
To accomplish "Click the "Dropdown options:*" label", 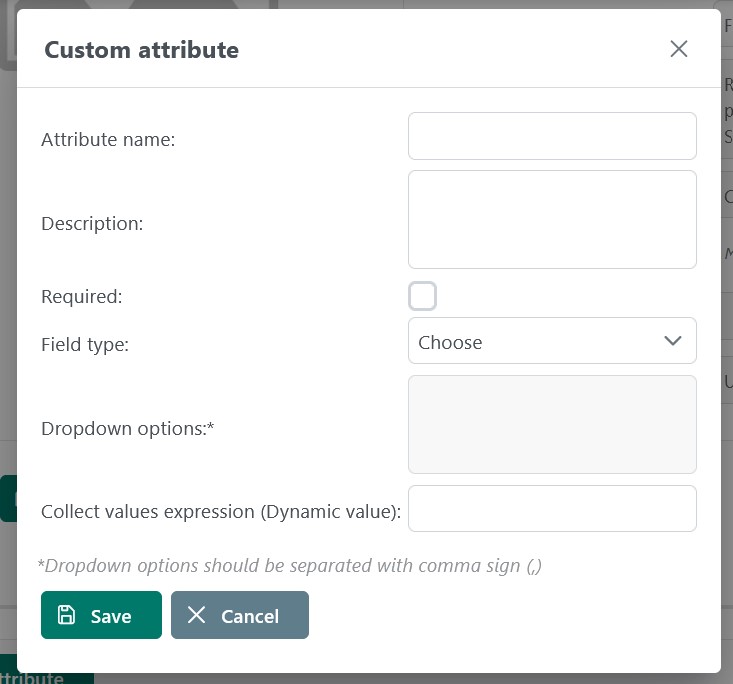I will coord(128,429).
